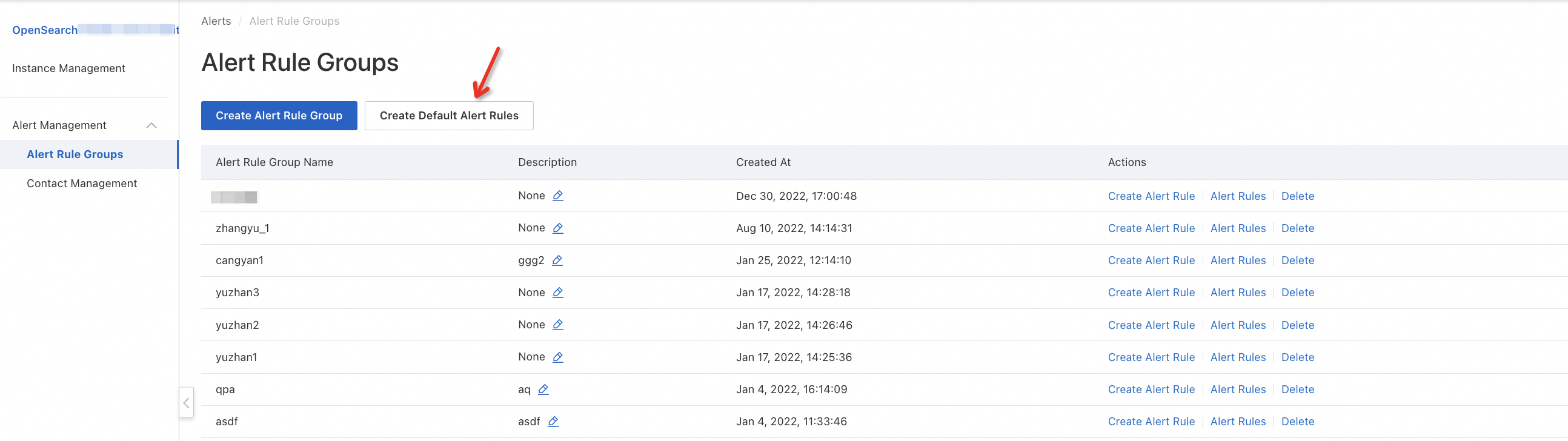Delete the yuzhan3 group
Viewport: 1568px width, 441px height.
click(x=1297, y=293)
